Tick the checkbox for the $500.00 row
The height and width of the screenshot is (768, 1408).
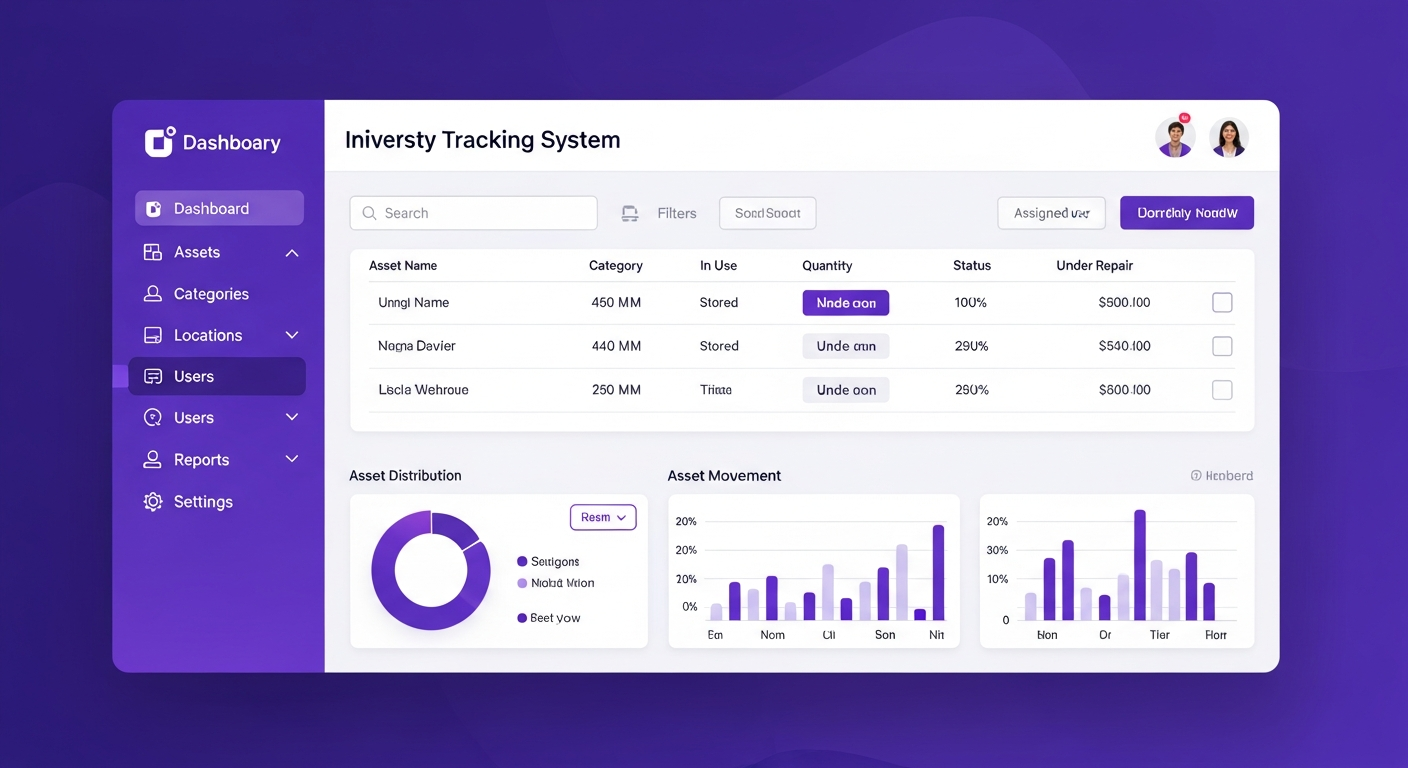(1221, 303)
